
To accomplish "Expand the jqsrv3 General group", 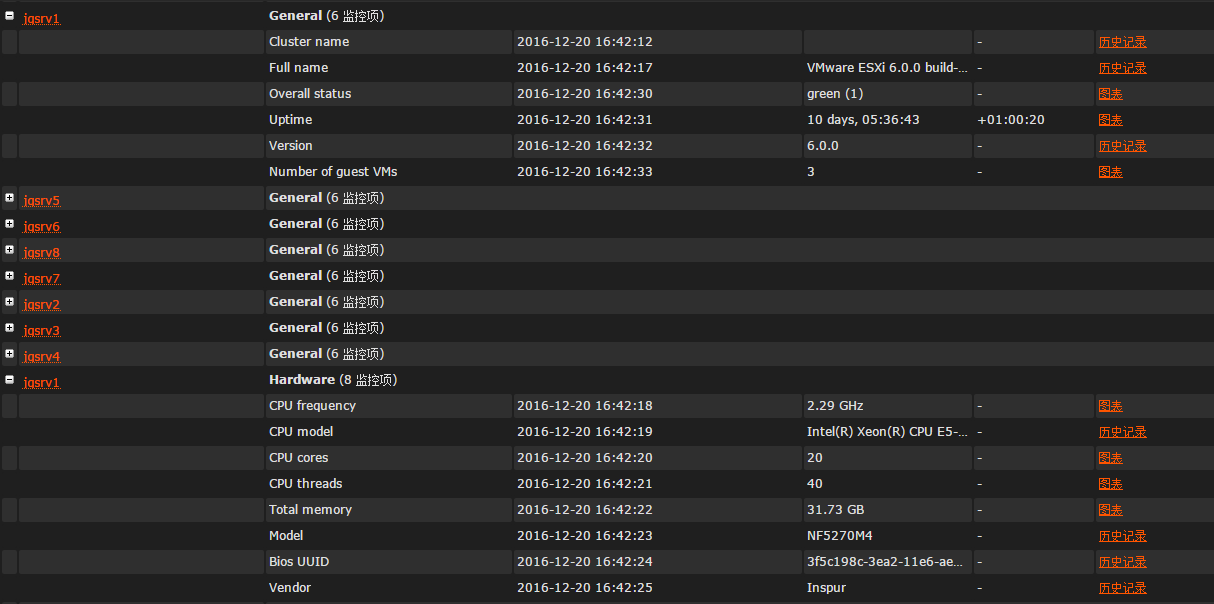I will (x=9, y=328).
